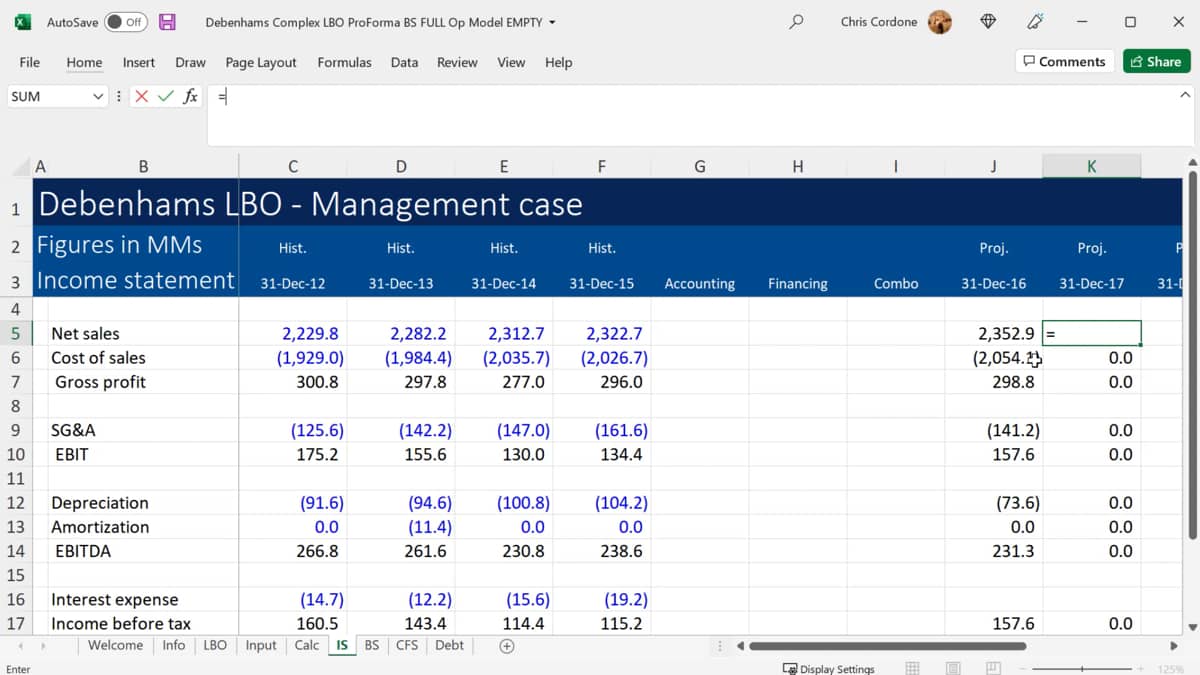Switch to the LBO sheet tab
1200x675 pixels.
click(x=215, y=645)
